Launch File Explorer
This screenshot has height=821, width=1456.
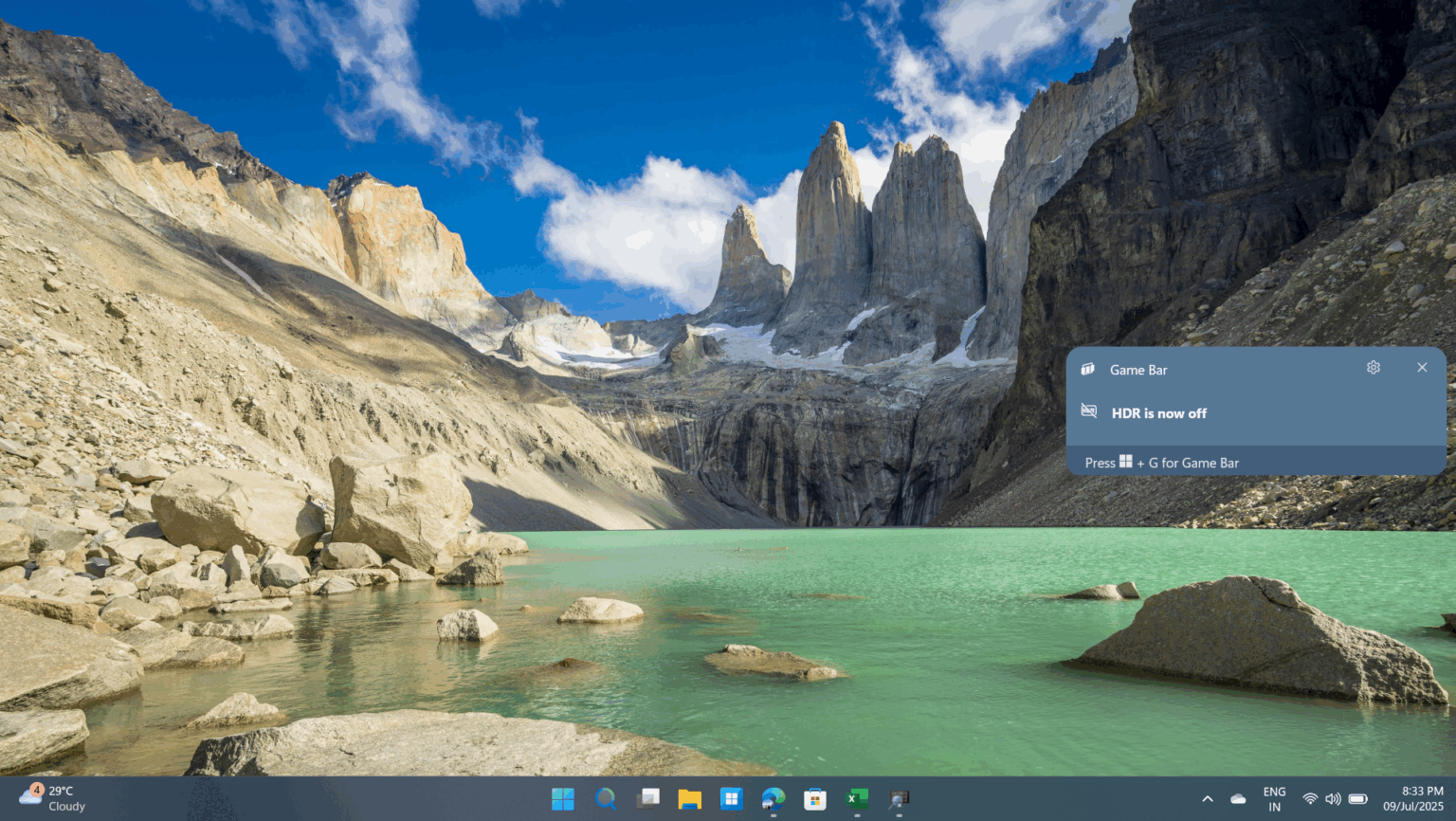689,799
